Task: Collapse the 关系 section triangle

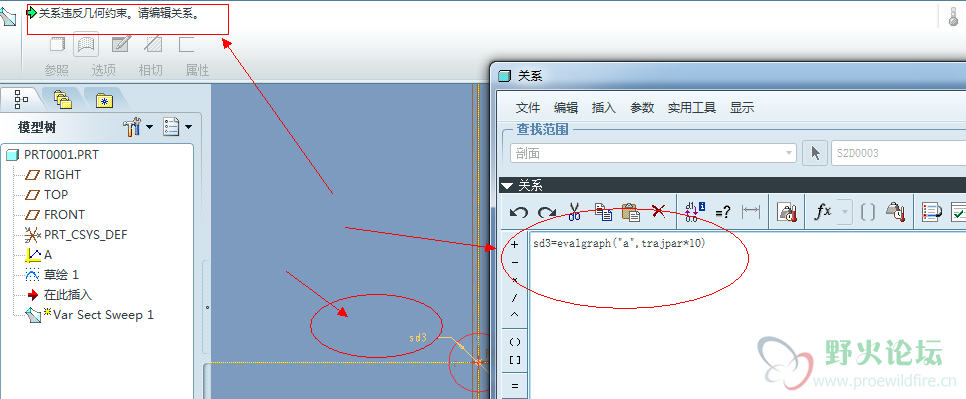Action: tap(507, 185)
